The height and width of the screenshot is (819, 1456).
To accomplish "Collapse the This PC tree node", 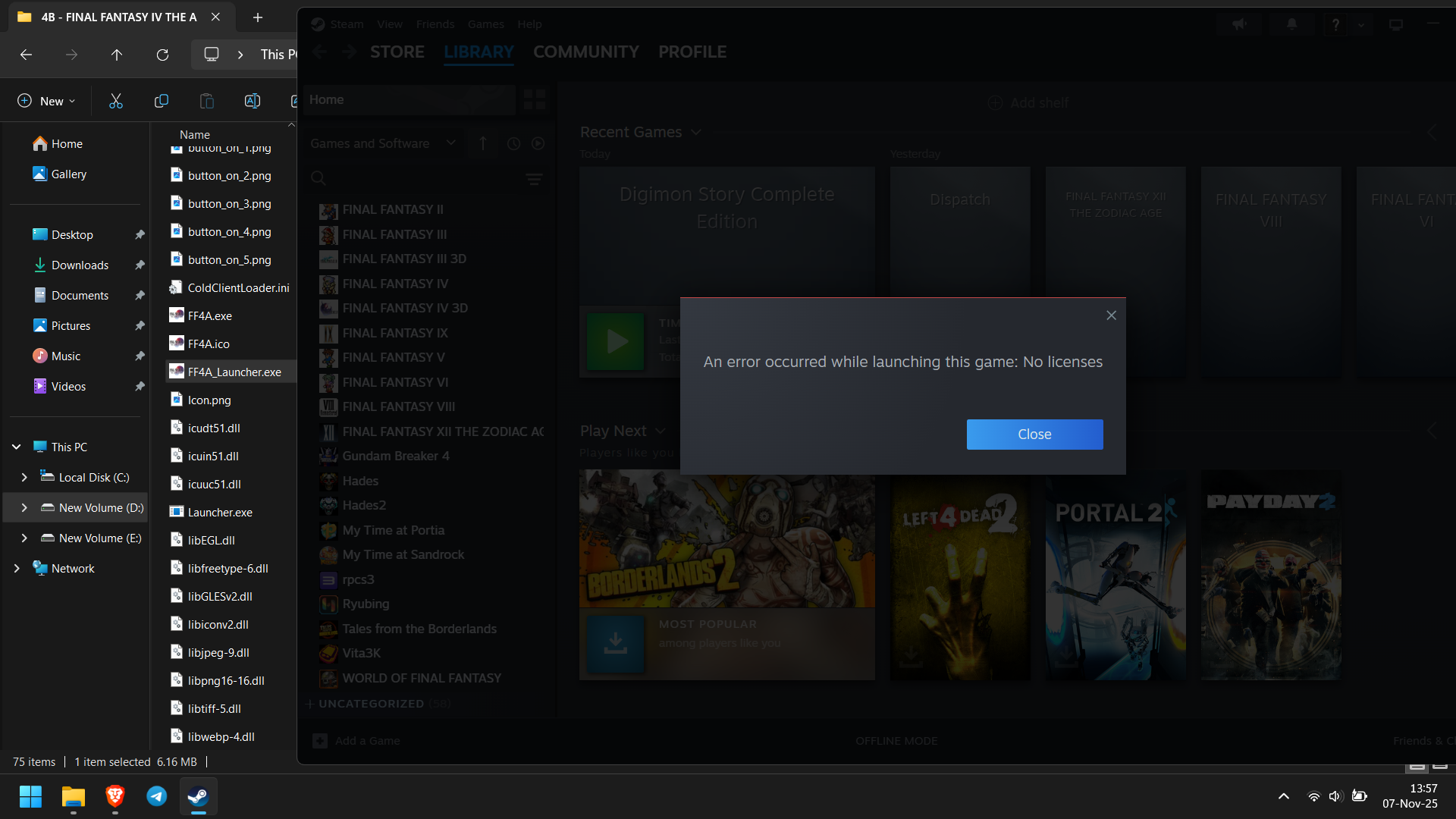I will coord(17,447).
